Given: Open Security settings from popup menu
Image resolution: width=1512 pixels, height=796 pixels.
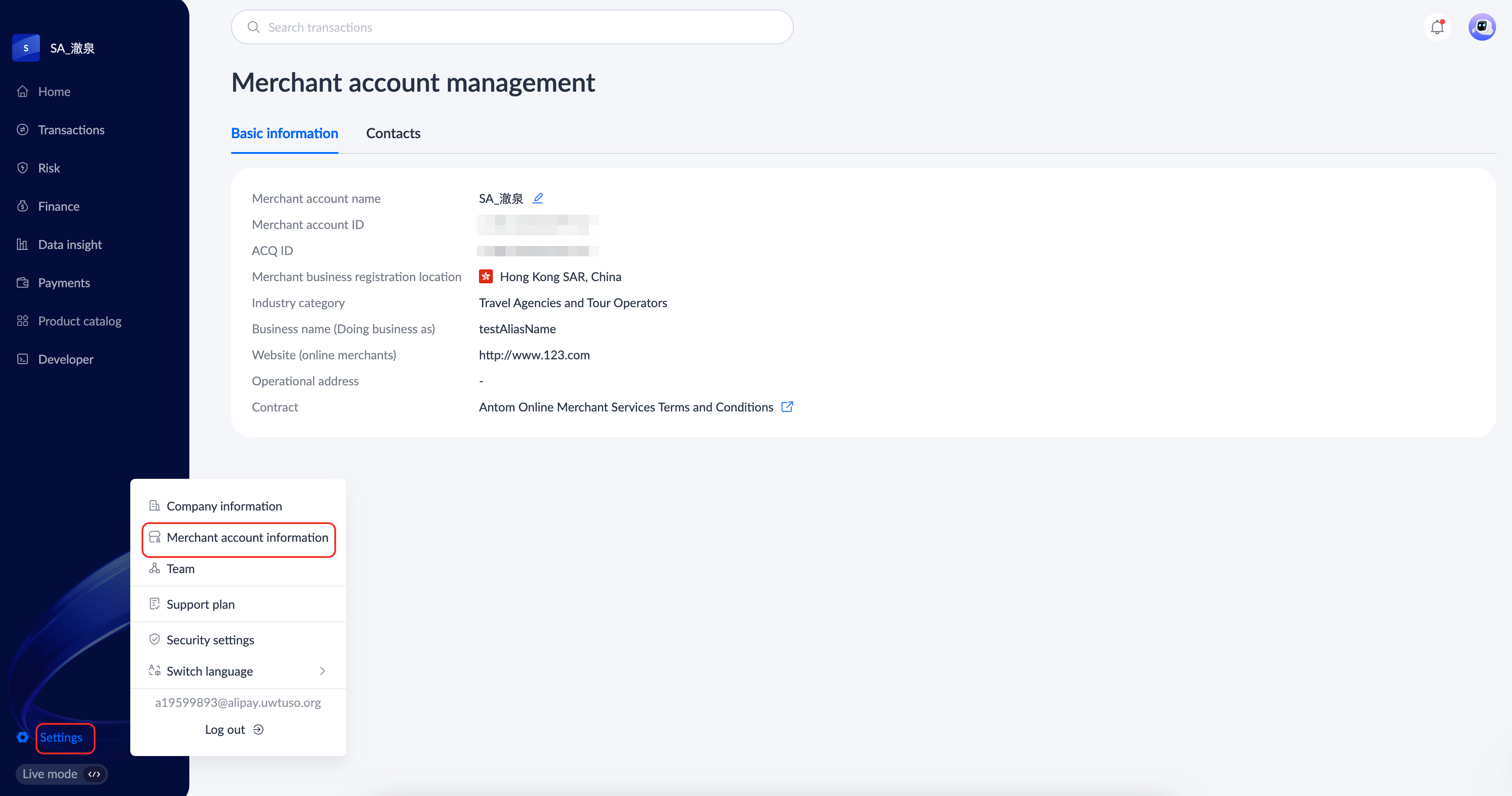Looking at the screenshot, I should coord(210,640).
